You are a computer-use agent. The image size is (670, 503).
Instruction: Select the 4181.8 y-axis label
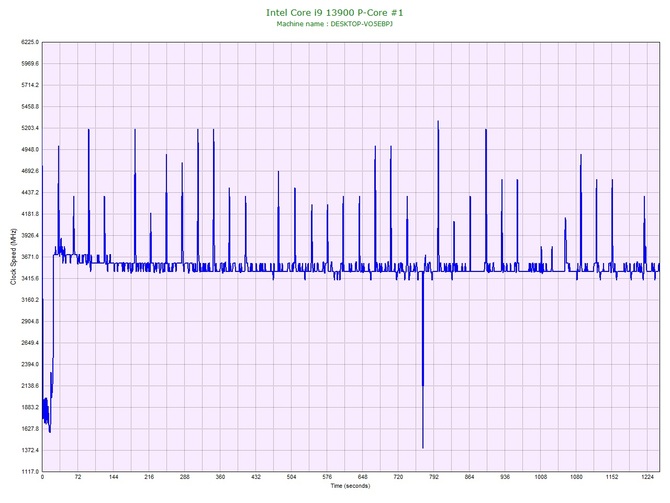click(x=30, y=214)
